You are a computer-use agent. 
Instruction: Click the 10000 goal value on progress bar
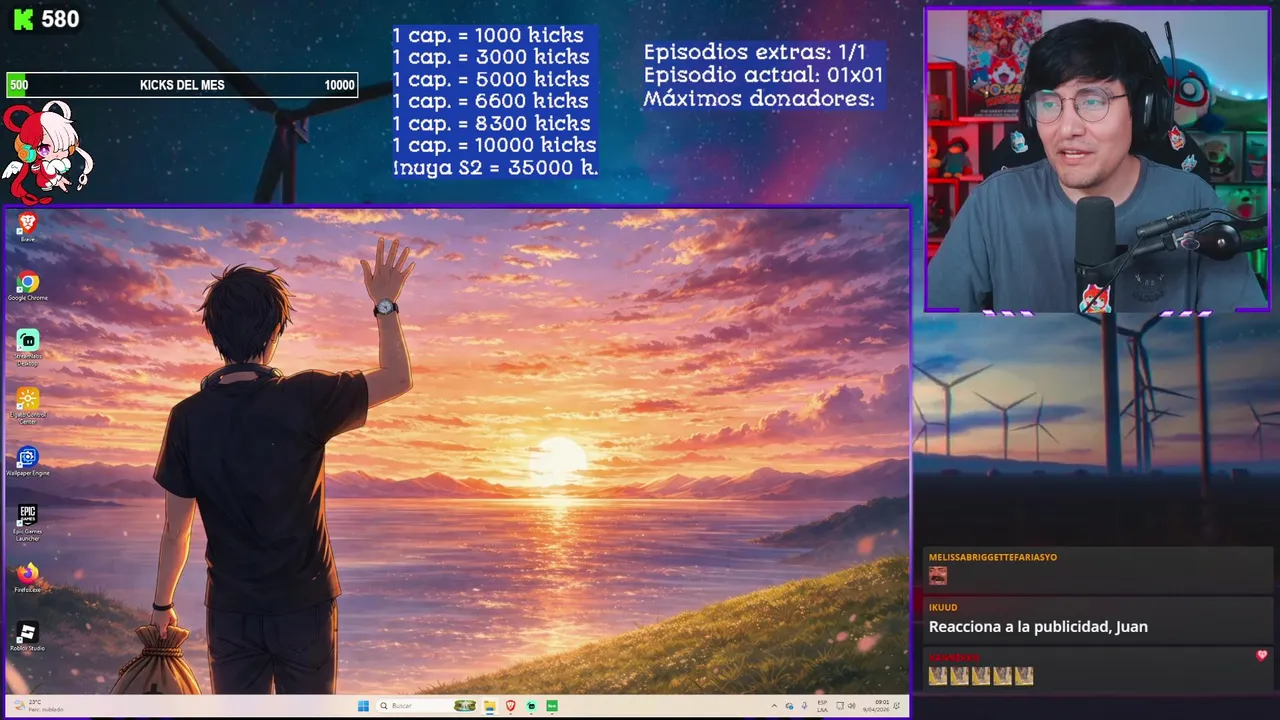pos(339,85)
